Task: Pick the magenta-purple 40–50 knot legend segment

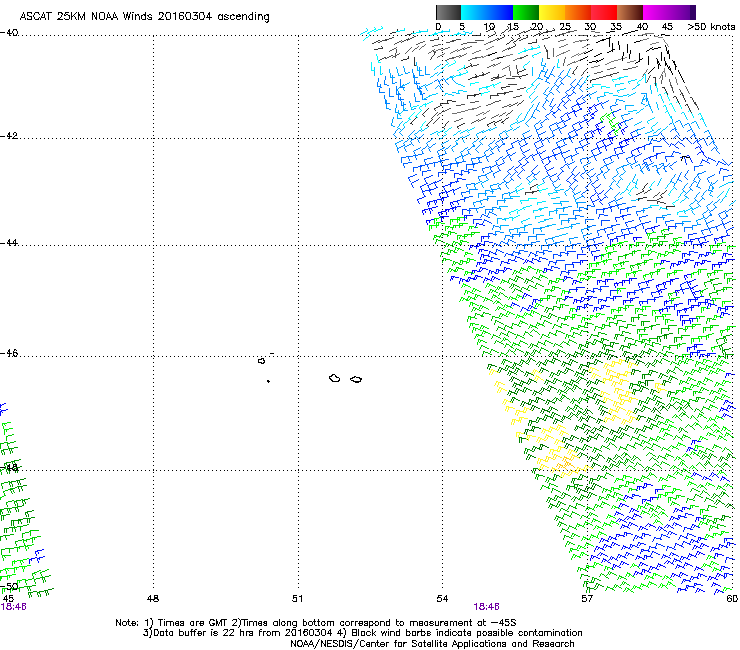Action: point(669,12)
